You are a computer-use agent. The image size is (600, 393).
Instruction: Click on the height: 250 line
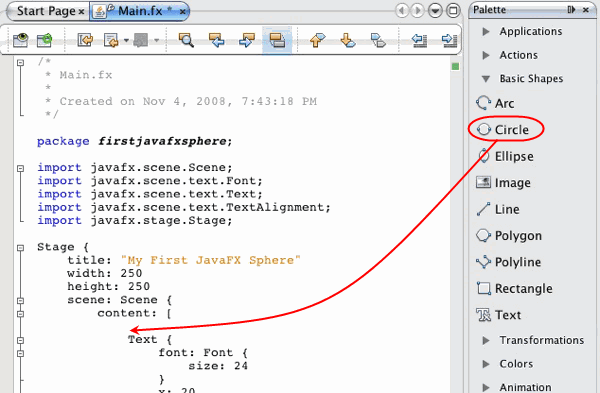pyautogui.click(x=108, y=286)
